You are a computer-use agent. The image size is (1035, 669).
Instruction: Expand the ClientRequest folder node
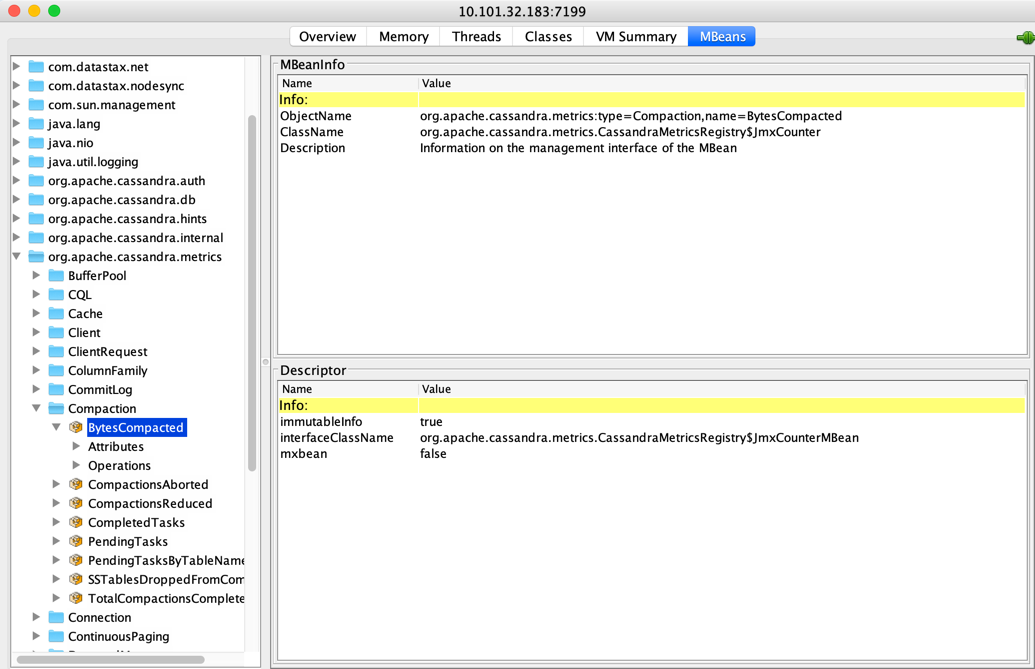coord(37,352)
